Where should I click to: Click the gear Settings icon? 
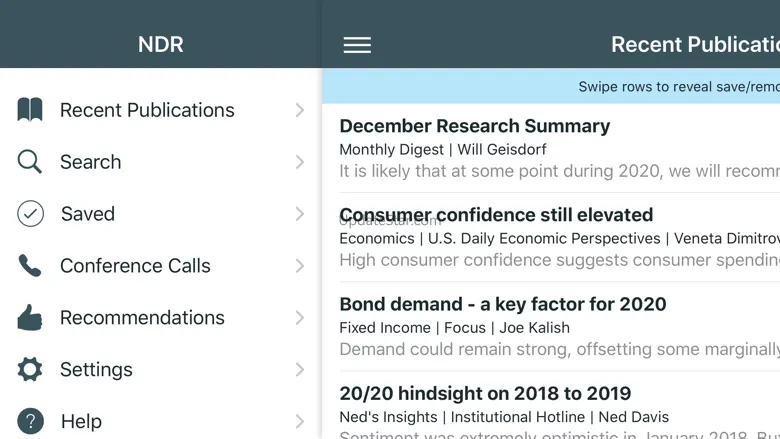point(30,369)
